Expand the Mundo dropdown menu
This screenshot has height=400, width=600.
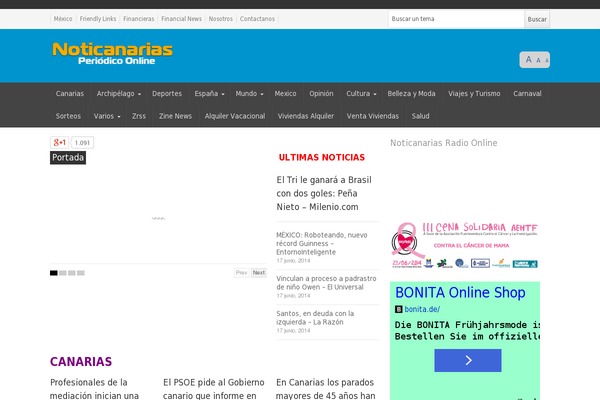(x=249, y=93)
